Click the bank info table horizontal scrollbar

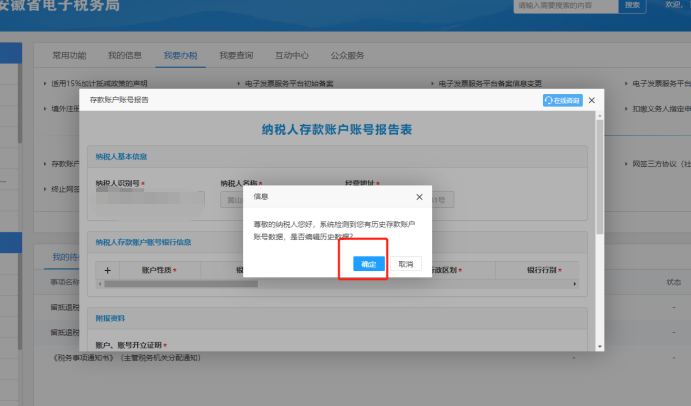click(x=180, y=284)
